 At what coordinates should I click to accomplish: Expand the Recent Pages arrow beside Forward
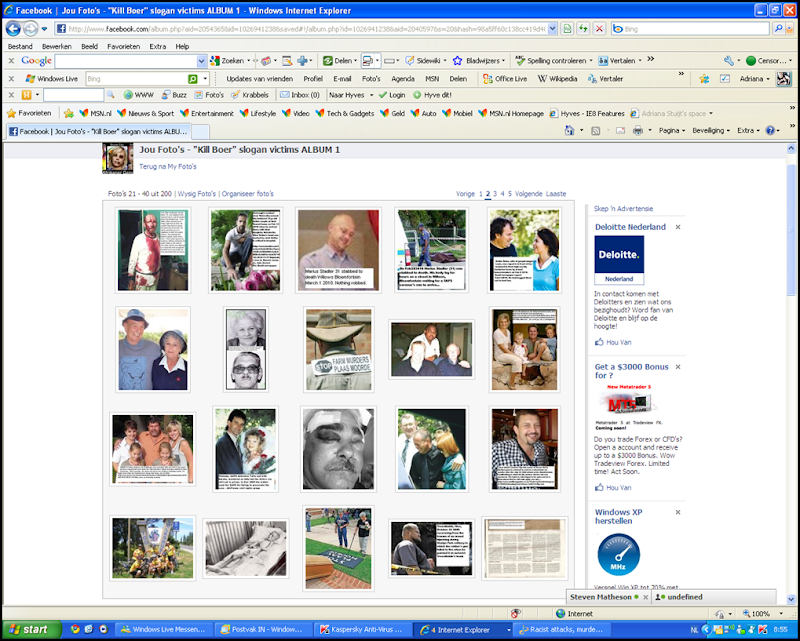coord(44,29)
